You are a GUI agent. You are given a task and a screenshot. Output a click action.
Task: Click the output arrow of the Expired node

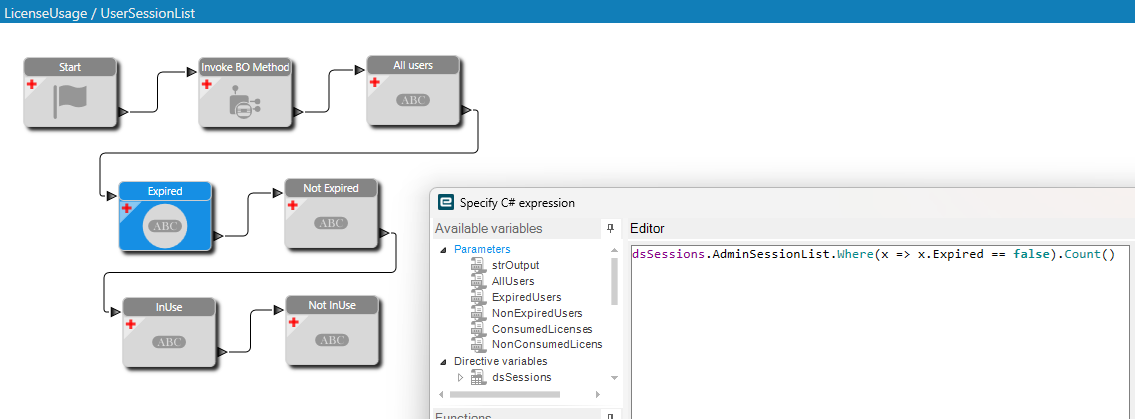[219, 235]
